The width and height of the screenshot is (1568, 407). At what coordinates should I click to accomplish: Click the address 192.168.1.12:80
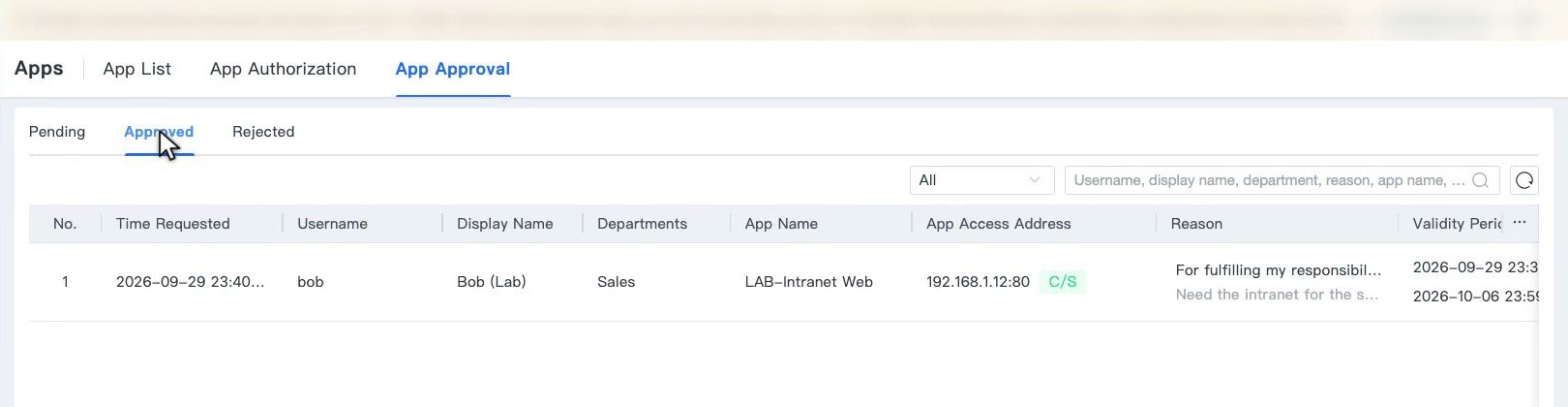point(978,282)
